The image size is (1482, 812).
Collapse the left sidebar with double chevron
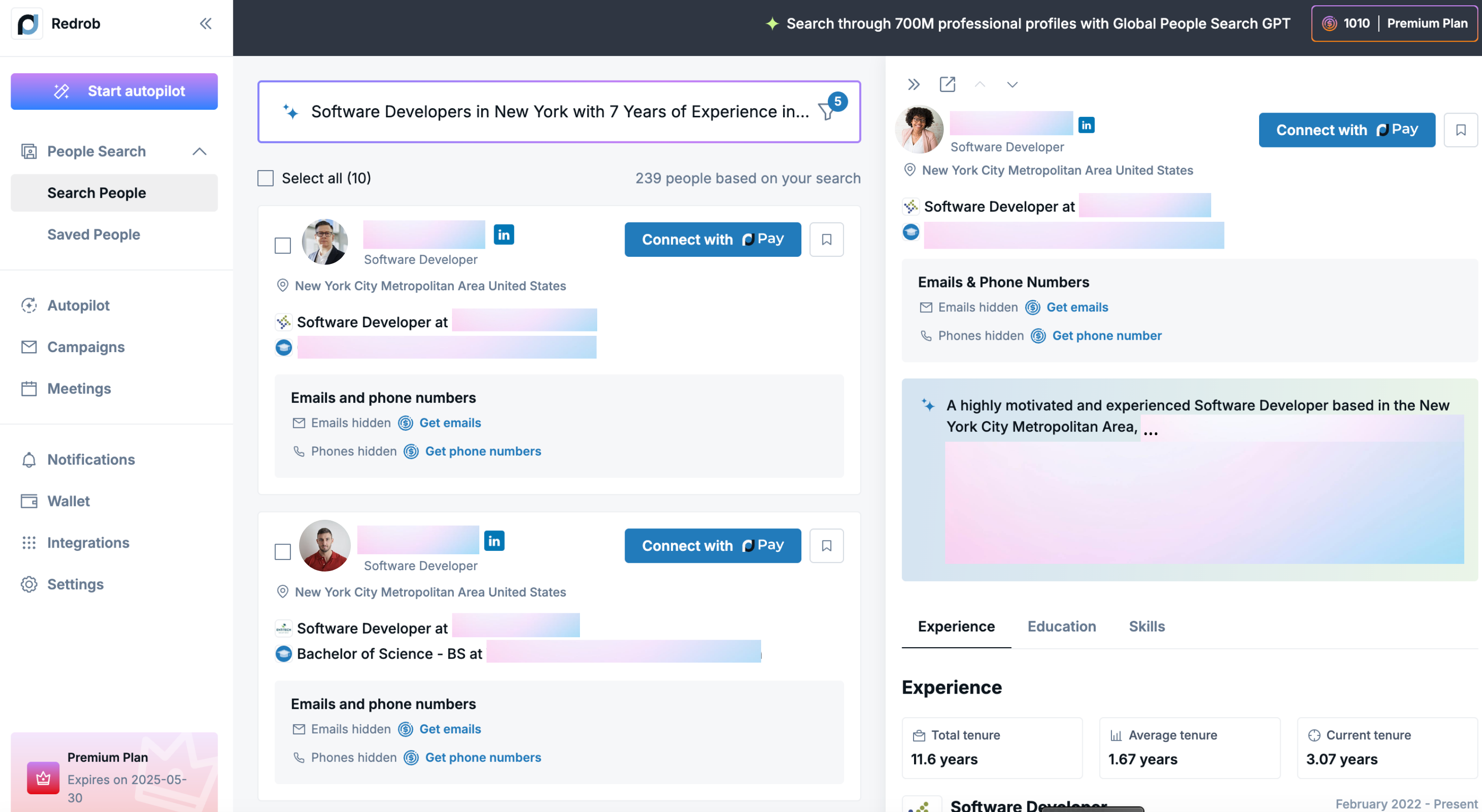click(206, 23)
